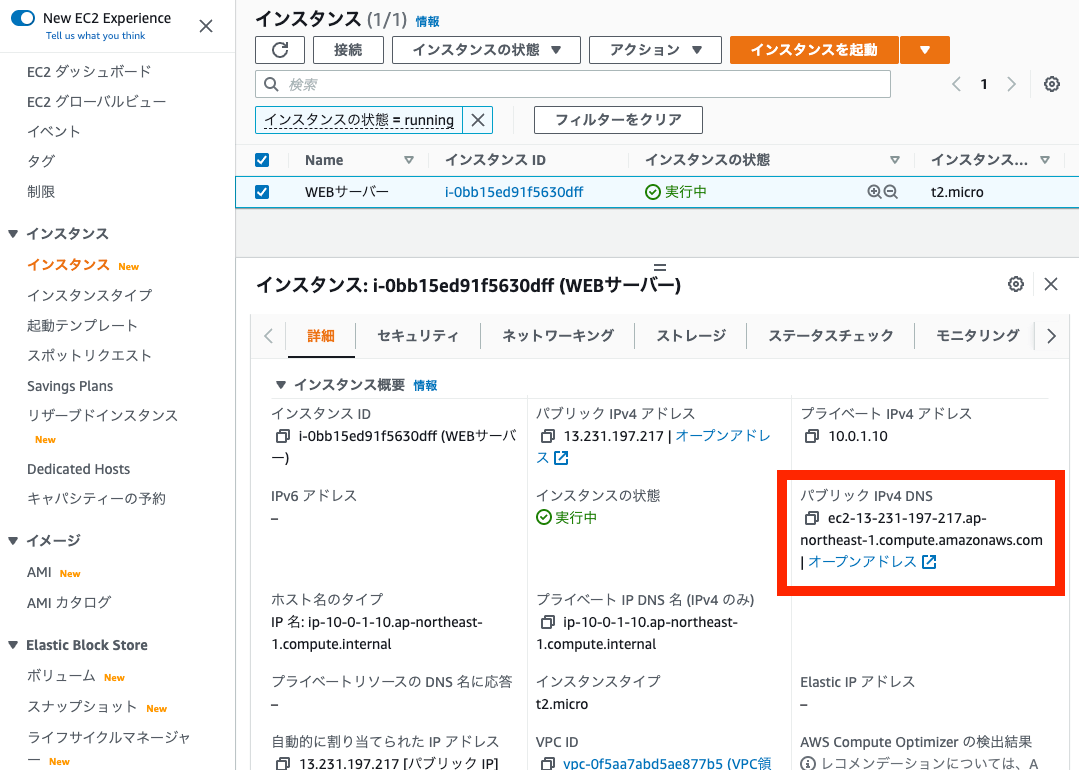The height and width of the screenshot is (770, 1079).
Task: Open イベント in sidebar
Action: click(54, 131)
